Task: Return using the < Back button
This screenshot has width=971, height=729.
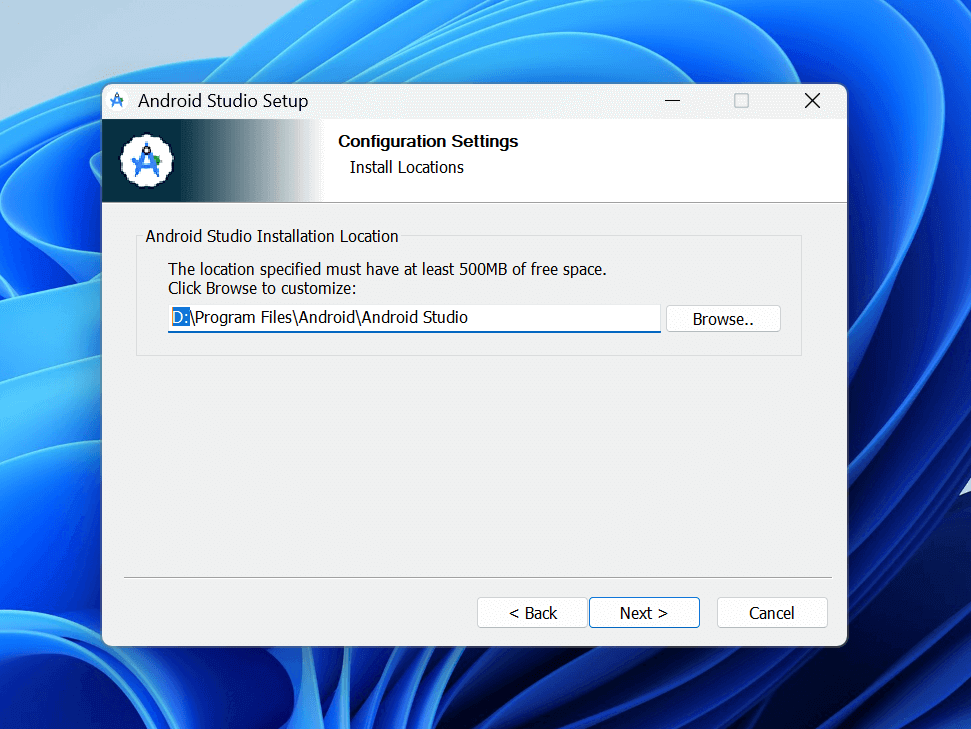Action: pos(532,613)
